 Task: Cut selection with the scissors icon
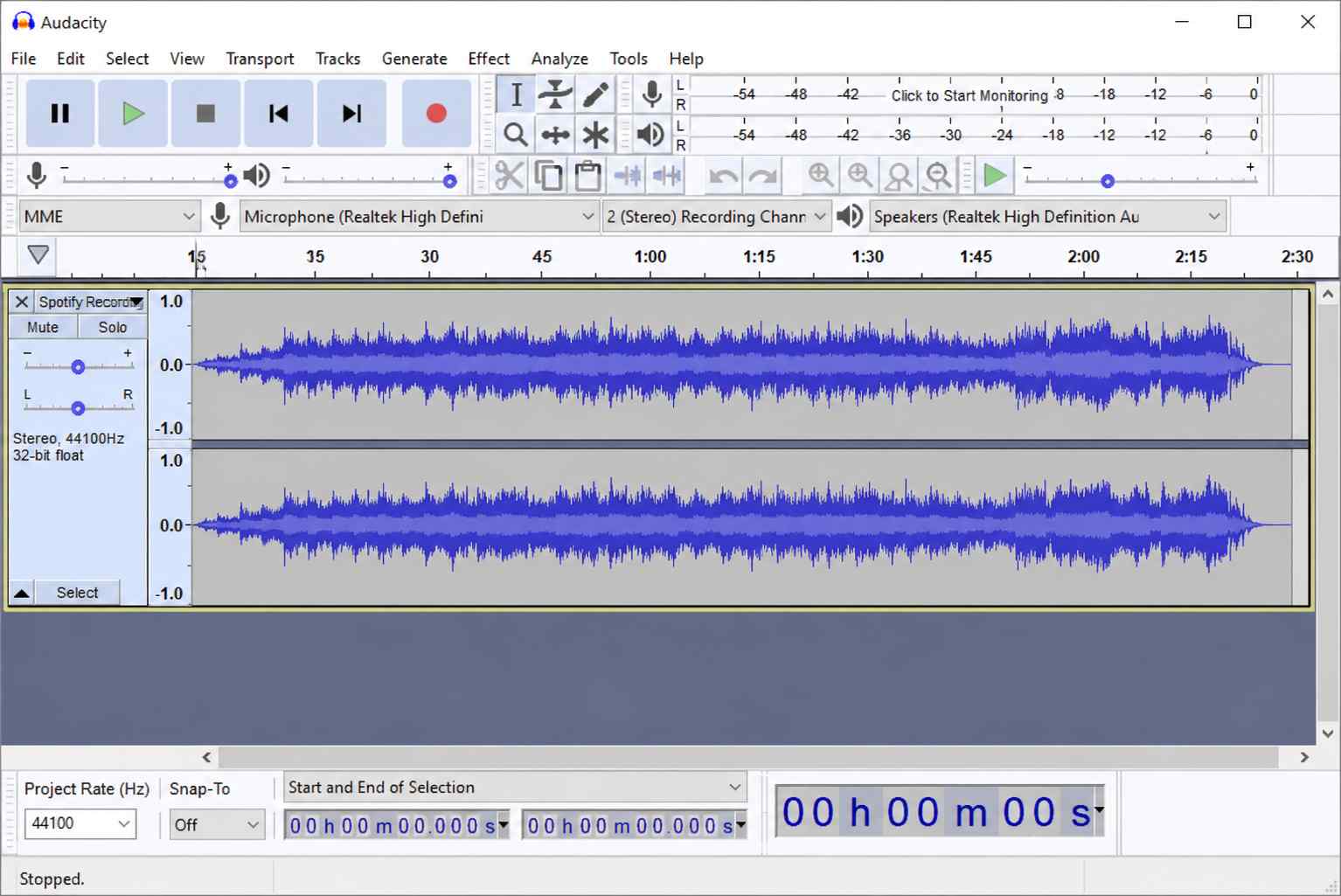click(509, 176)
